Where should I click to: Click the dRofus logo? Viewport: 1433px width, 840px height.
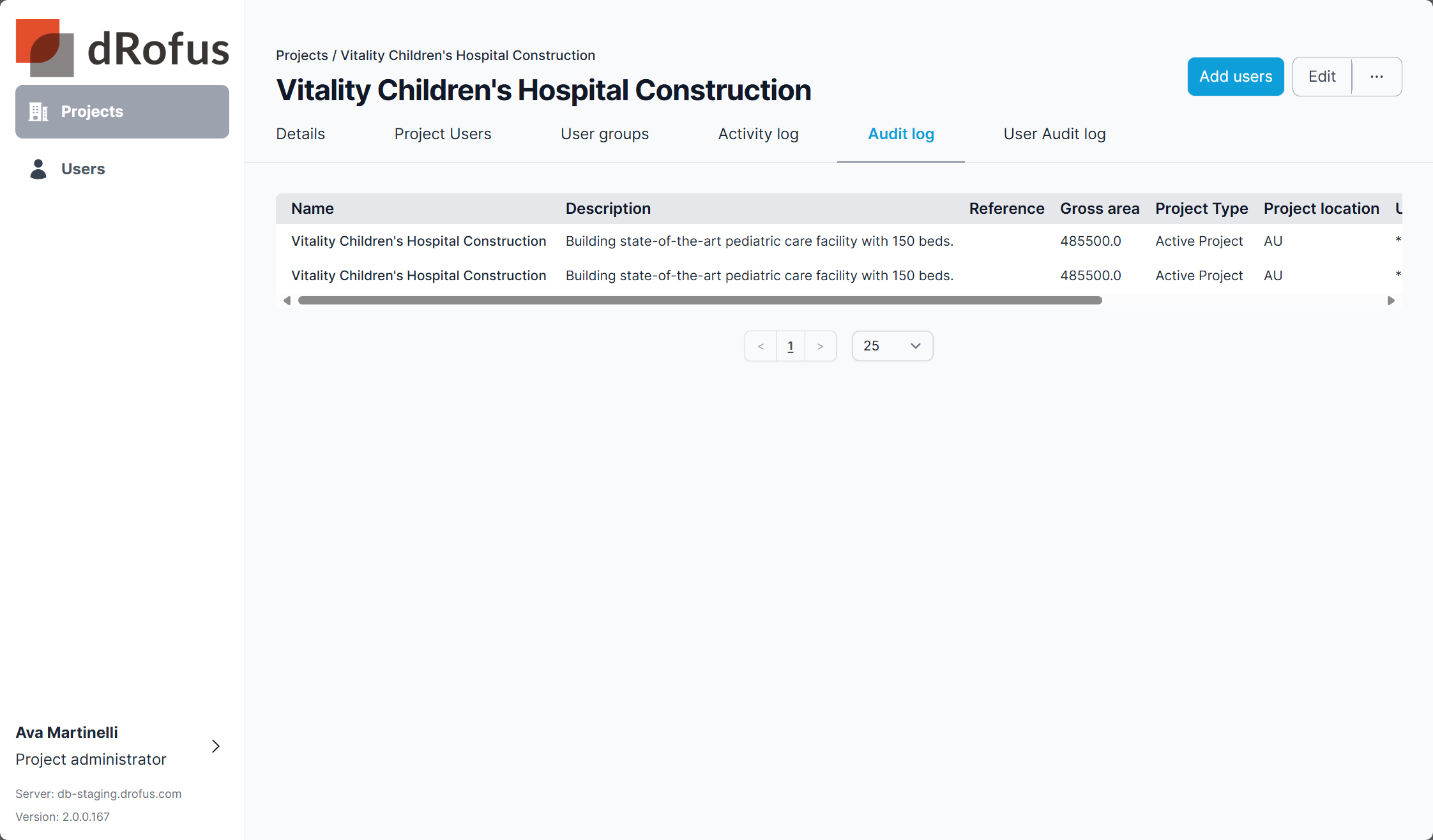pos(122,49)
